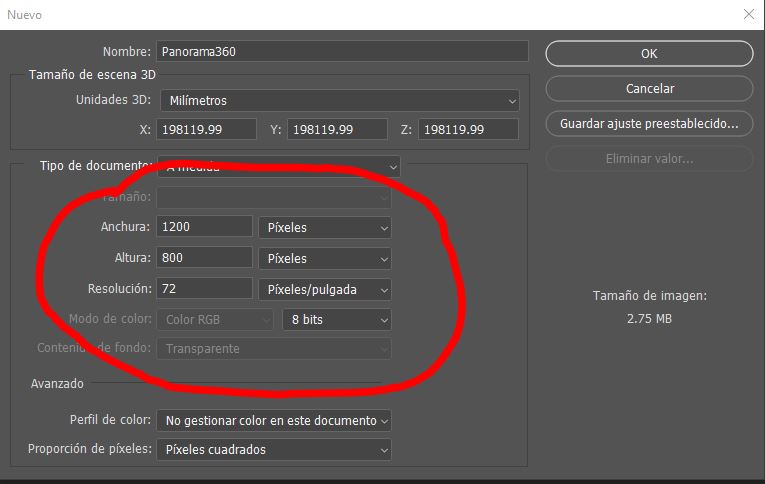Open the Tipo de documento dropdown
Screen dimensions: 765x484
279,166
